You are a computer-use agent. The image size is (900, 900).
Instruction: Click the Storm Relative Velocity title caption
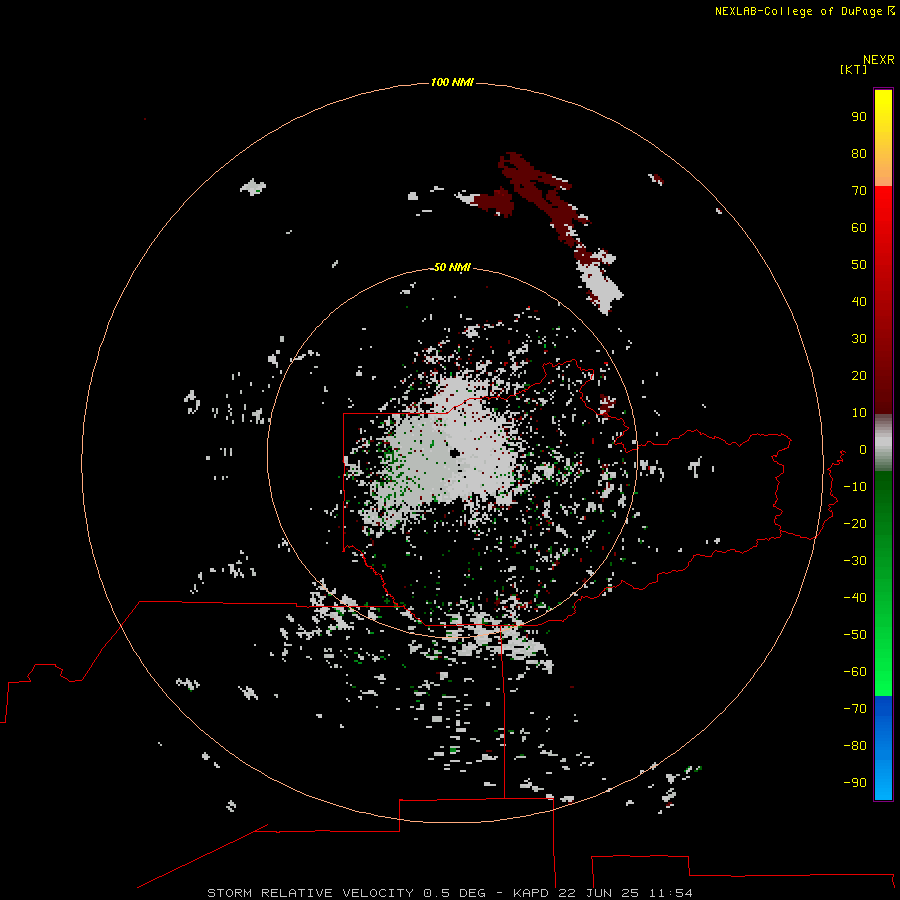point(450,893)
